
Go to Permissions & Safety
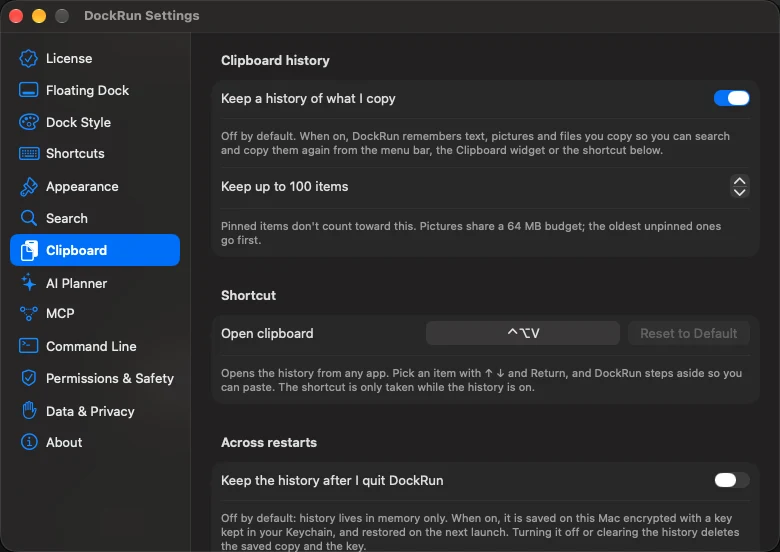[110, 378]
